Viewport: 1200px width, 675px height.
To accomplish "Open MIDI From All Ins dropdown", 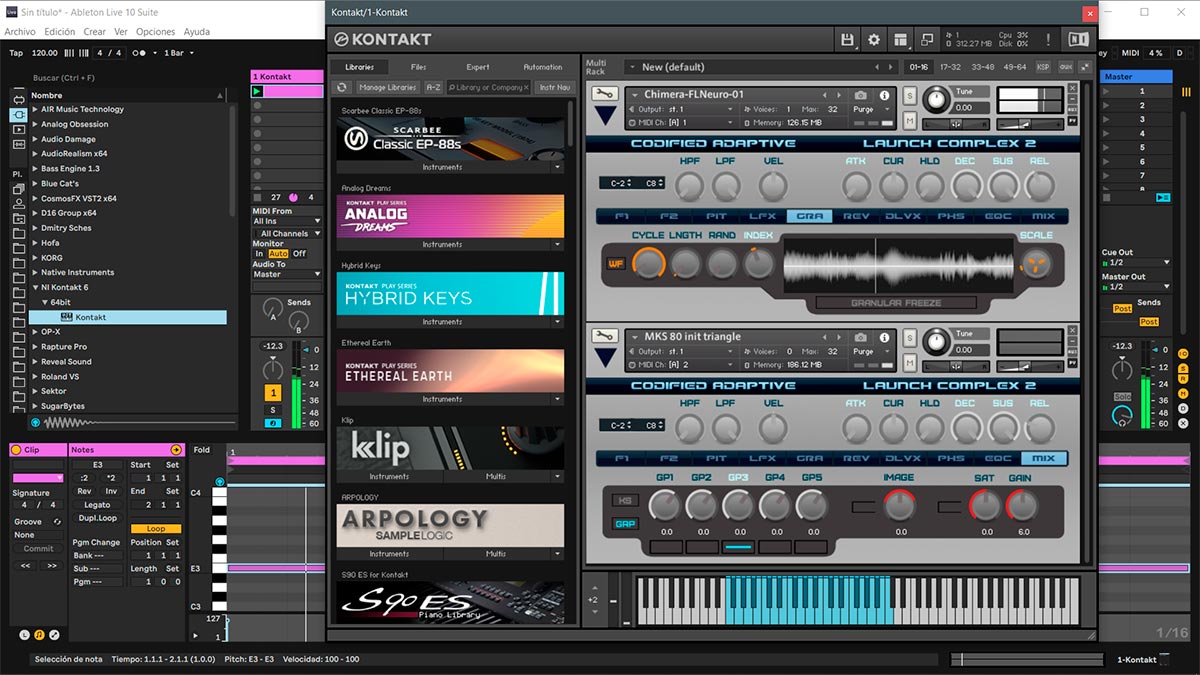I will [x=286, y=221].
